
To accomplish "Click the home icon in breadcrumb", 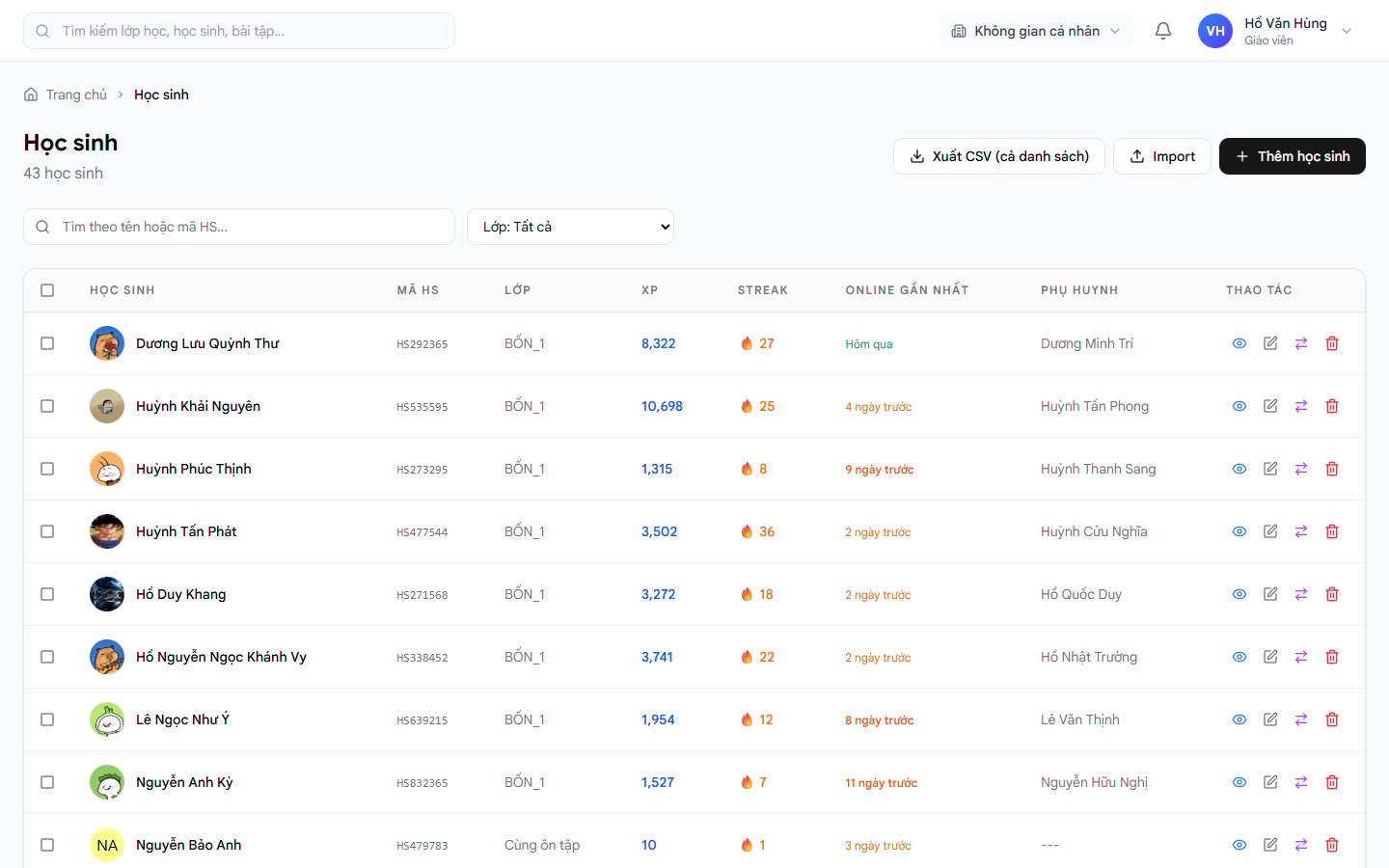I will tap(31, 95).
